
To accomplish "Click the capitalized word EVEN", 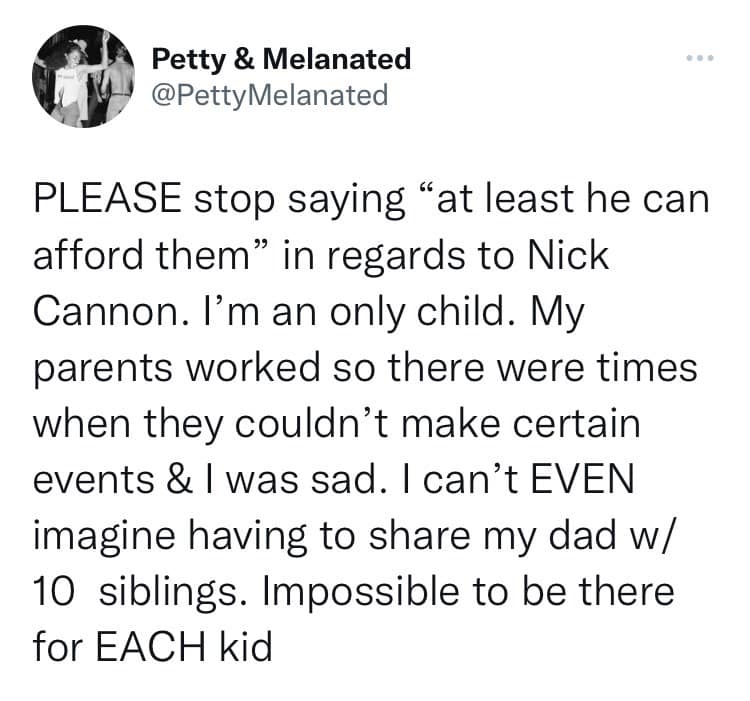I will [582, 480].
